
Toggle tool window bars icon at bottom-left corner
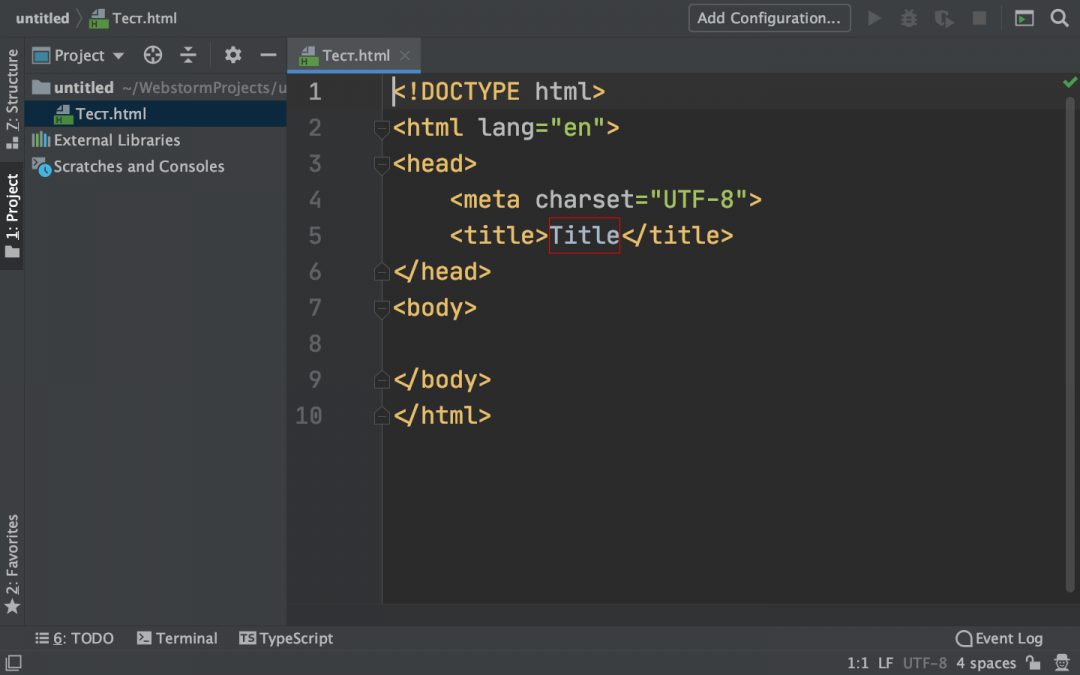tap(13, 663)
